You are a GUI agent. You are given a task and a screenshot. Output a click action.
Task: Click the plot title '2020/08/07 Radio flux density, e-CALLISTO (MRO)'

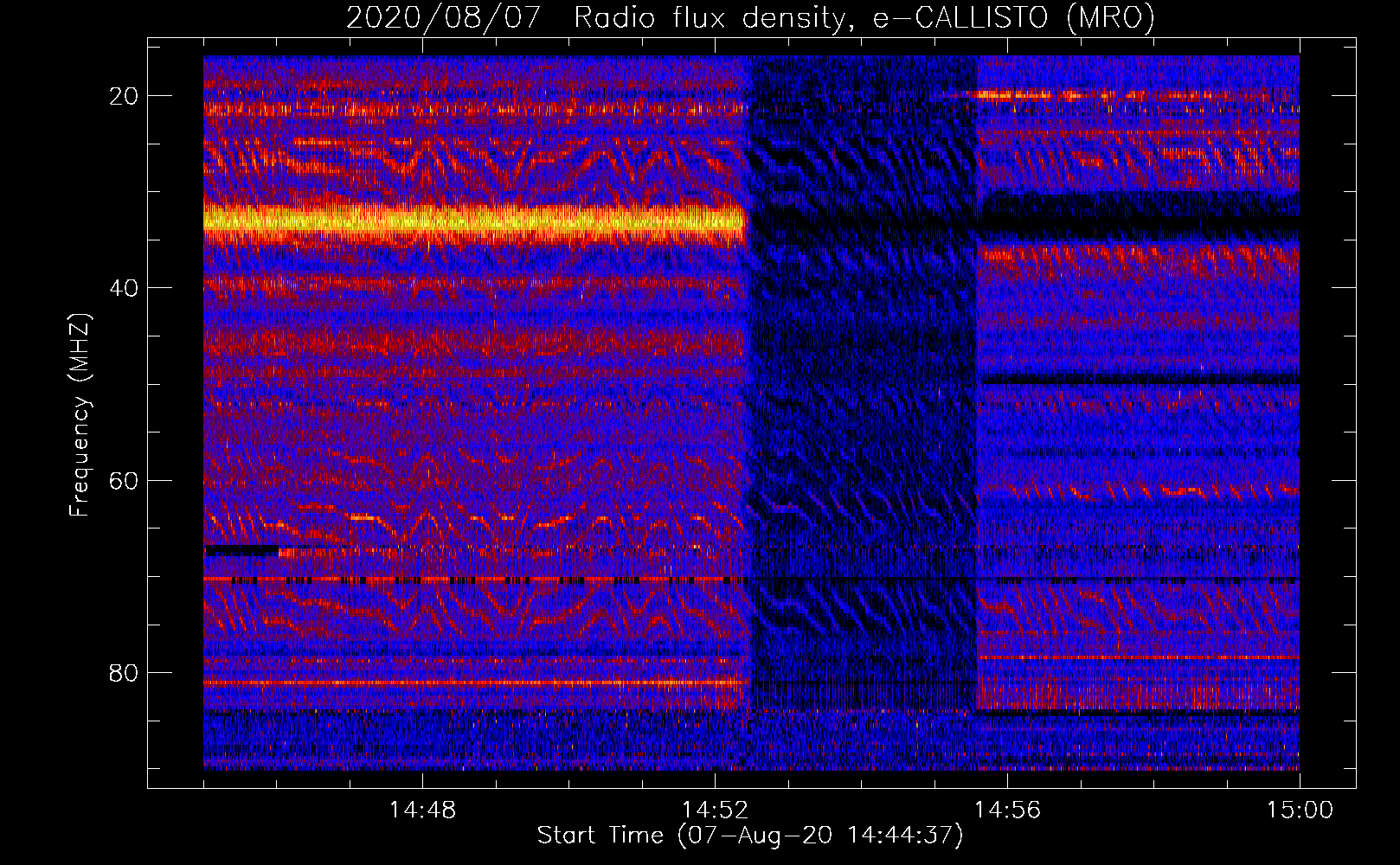[x=750, y=18]
